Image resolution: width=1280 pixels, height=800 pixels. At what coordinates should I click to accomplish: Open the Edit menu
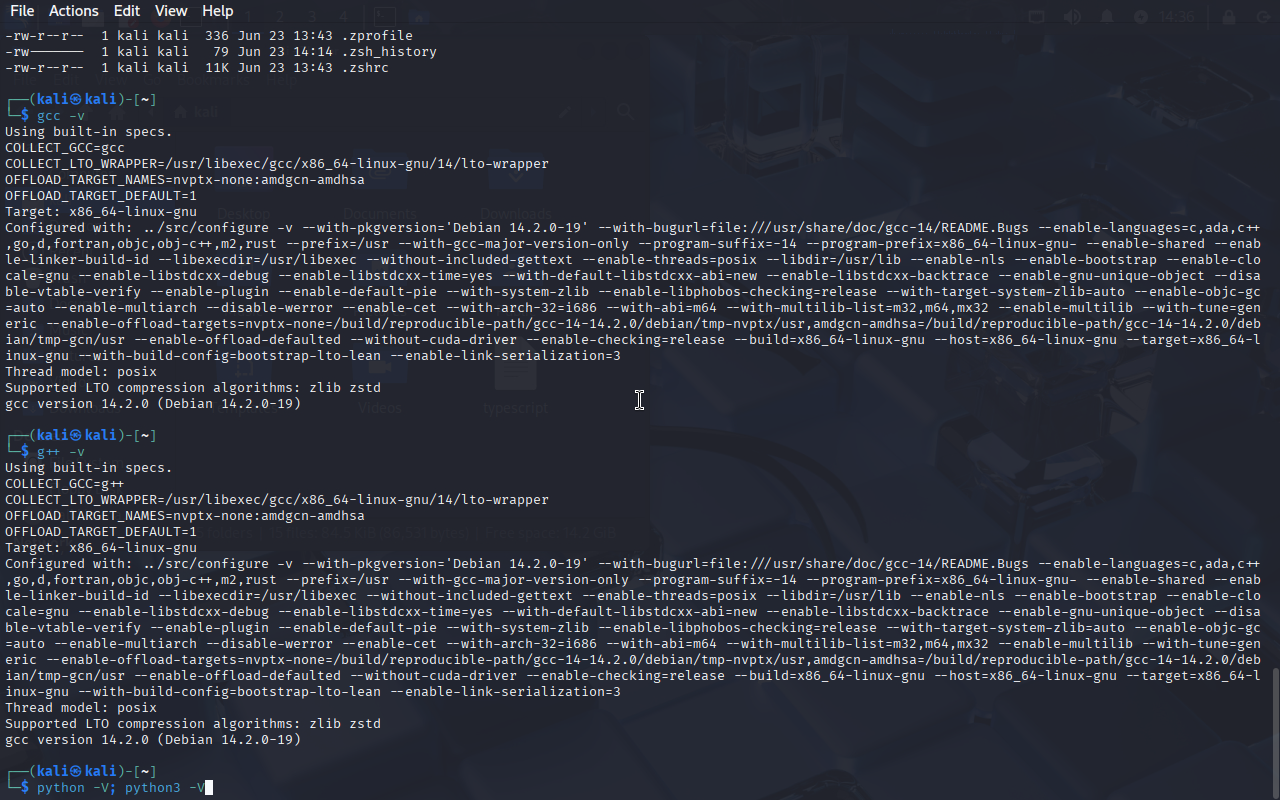click(127, 11)
